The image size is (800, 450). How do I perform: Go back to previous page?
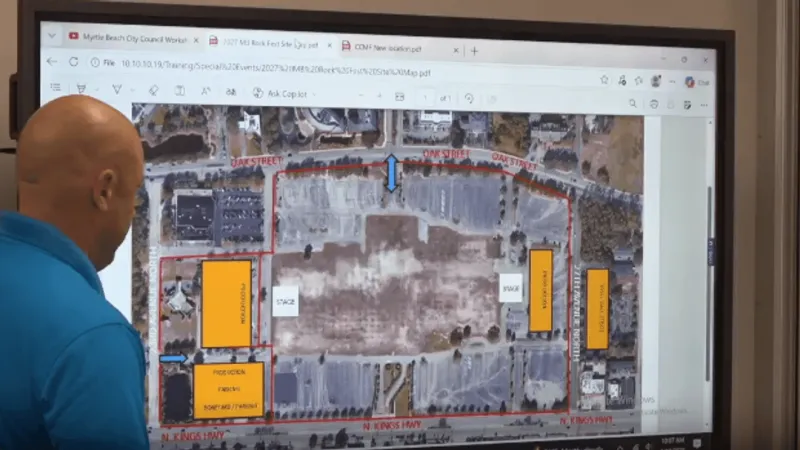click(52, 61)
